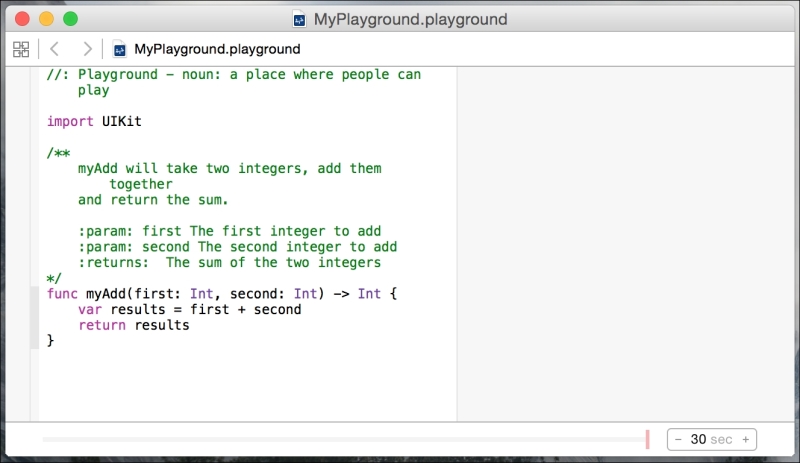
Task: Click the gutter beside the func line
Action: tap(34, 294)
